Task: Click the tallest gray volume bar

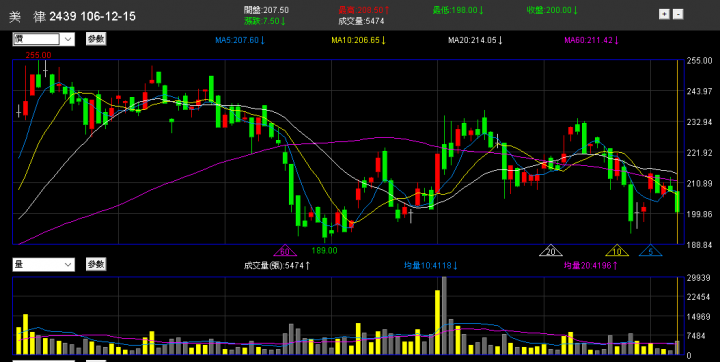Action: click(x=444, y=315)
